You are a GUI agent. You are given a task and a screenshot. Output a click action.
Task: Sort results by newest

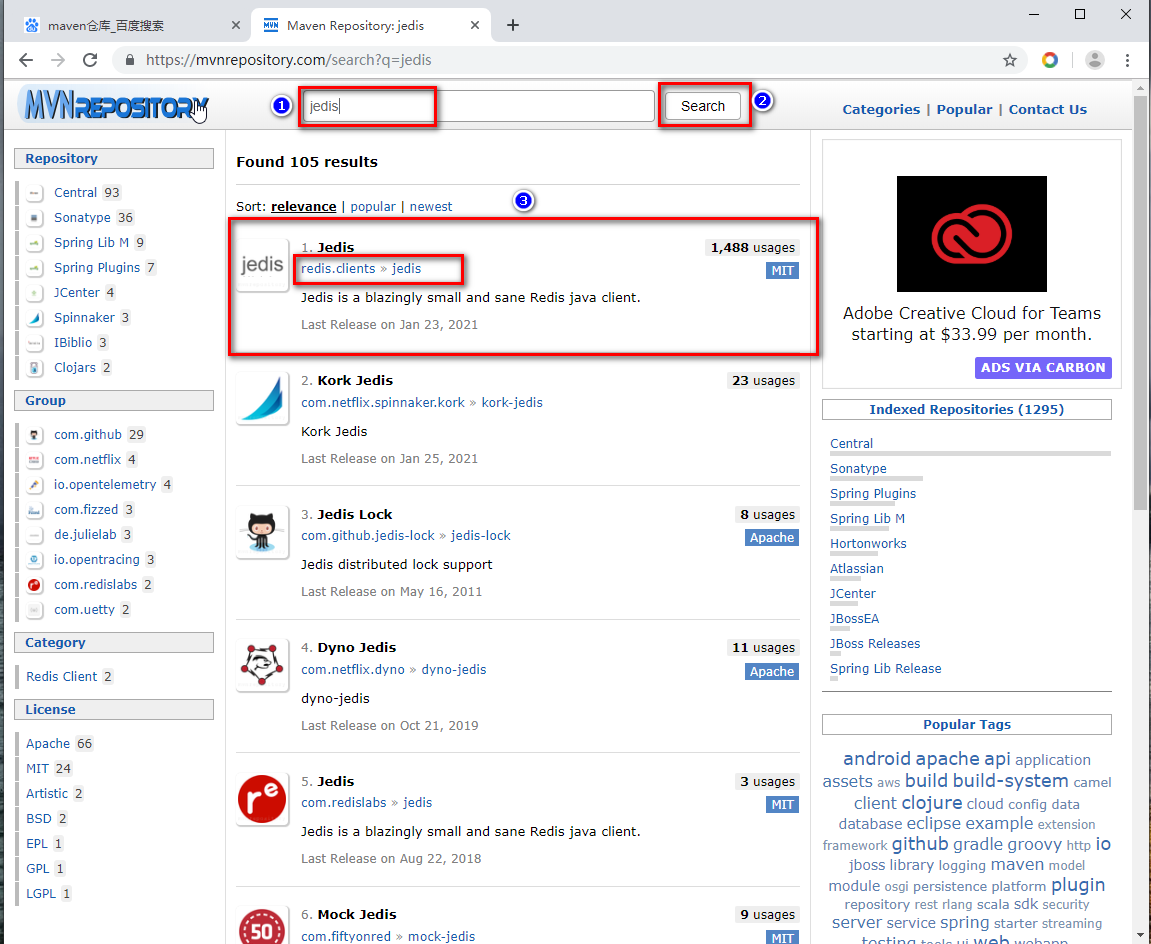(x=430, y=206)
